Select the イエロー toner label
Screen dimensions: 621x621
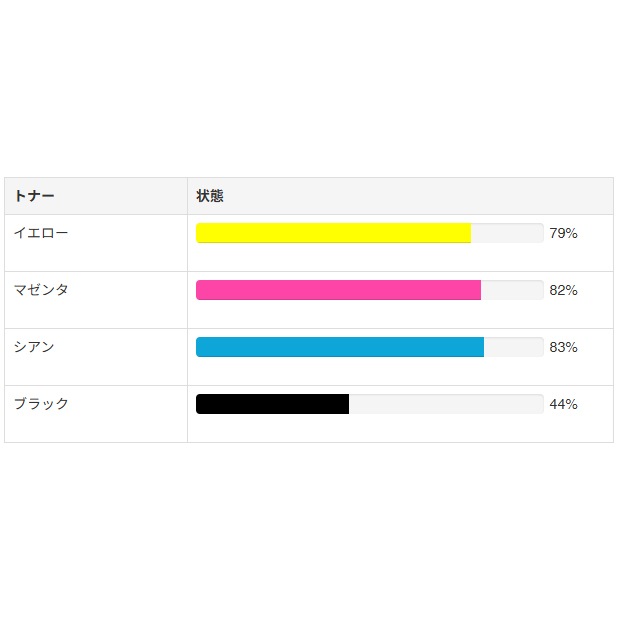[41, 233]
